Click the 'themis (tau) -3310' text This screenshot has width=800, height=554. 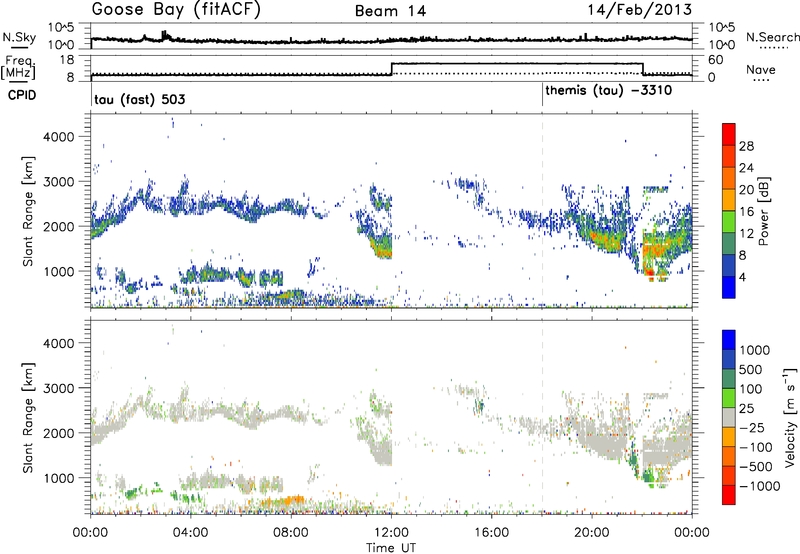(609, 91)
